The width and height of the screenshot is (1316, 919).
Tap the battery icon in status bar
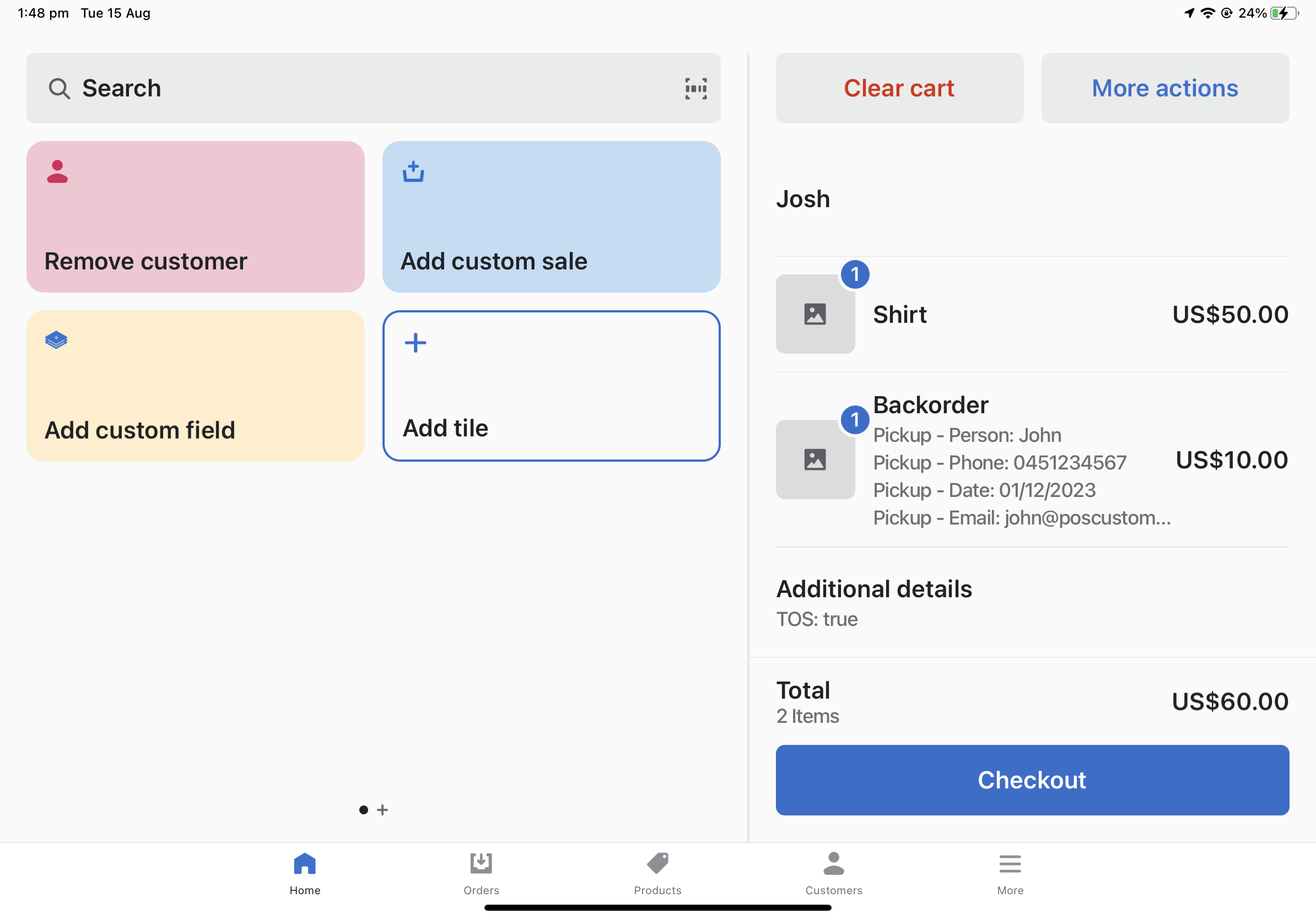1285,13
